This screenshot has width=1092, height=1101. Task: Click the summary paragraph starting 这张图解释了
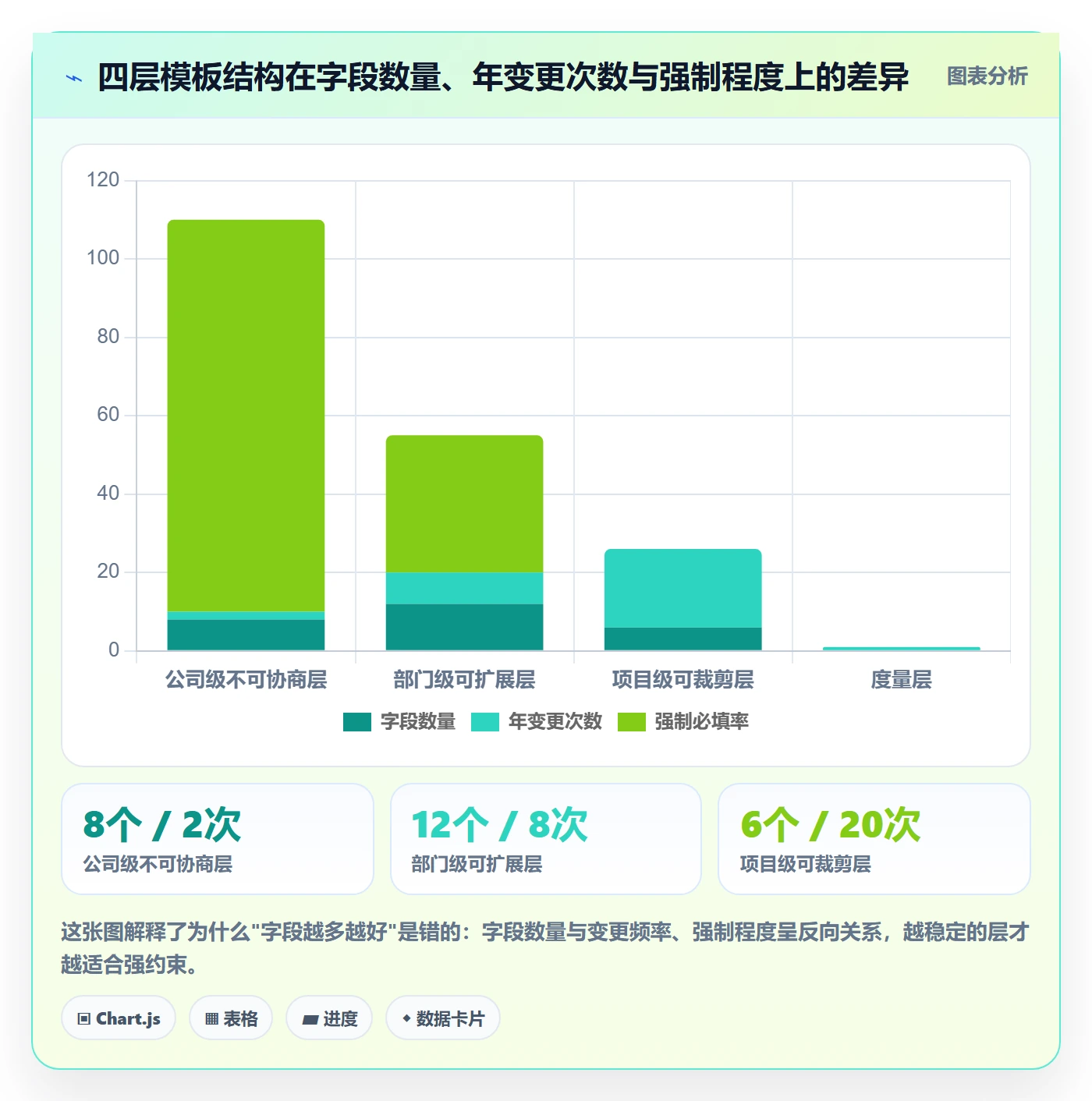pos(545,948)
